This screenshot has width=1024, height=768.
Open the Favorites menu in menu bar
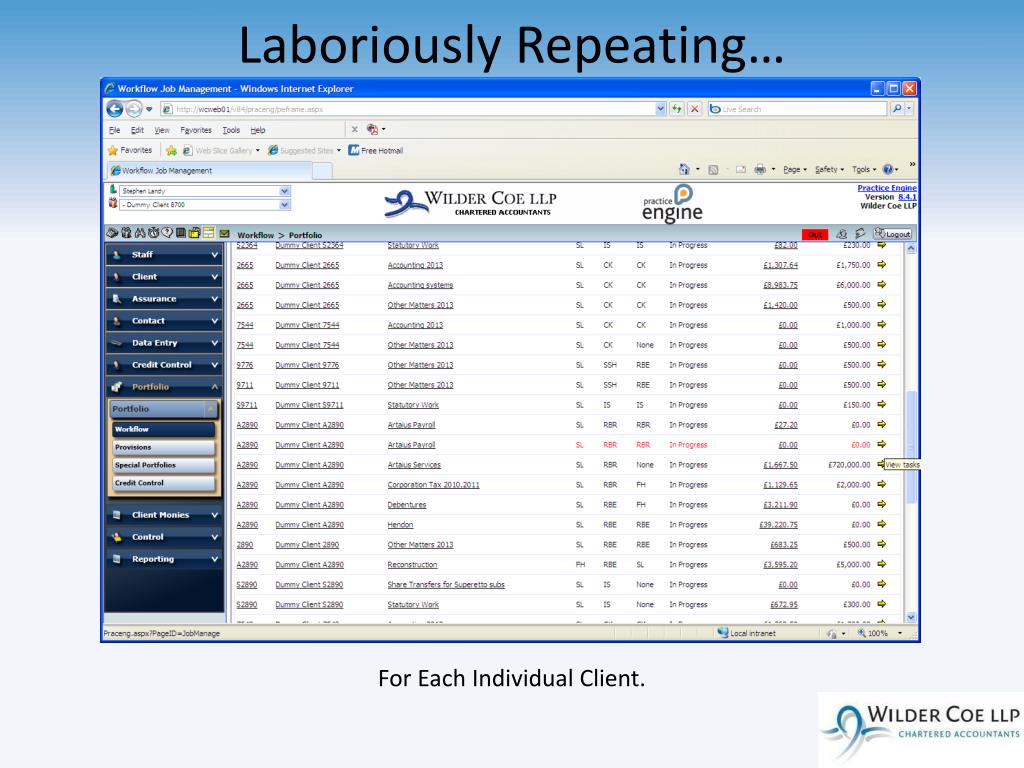196,130
